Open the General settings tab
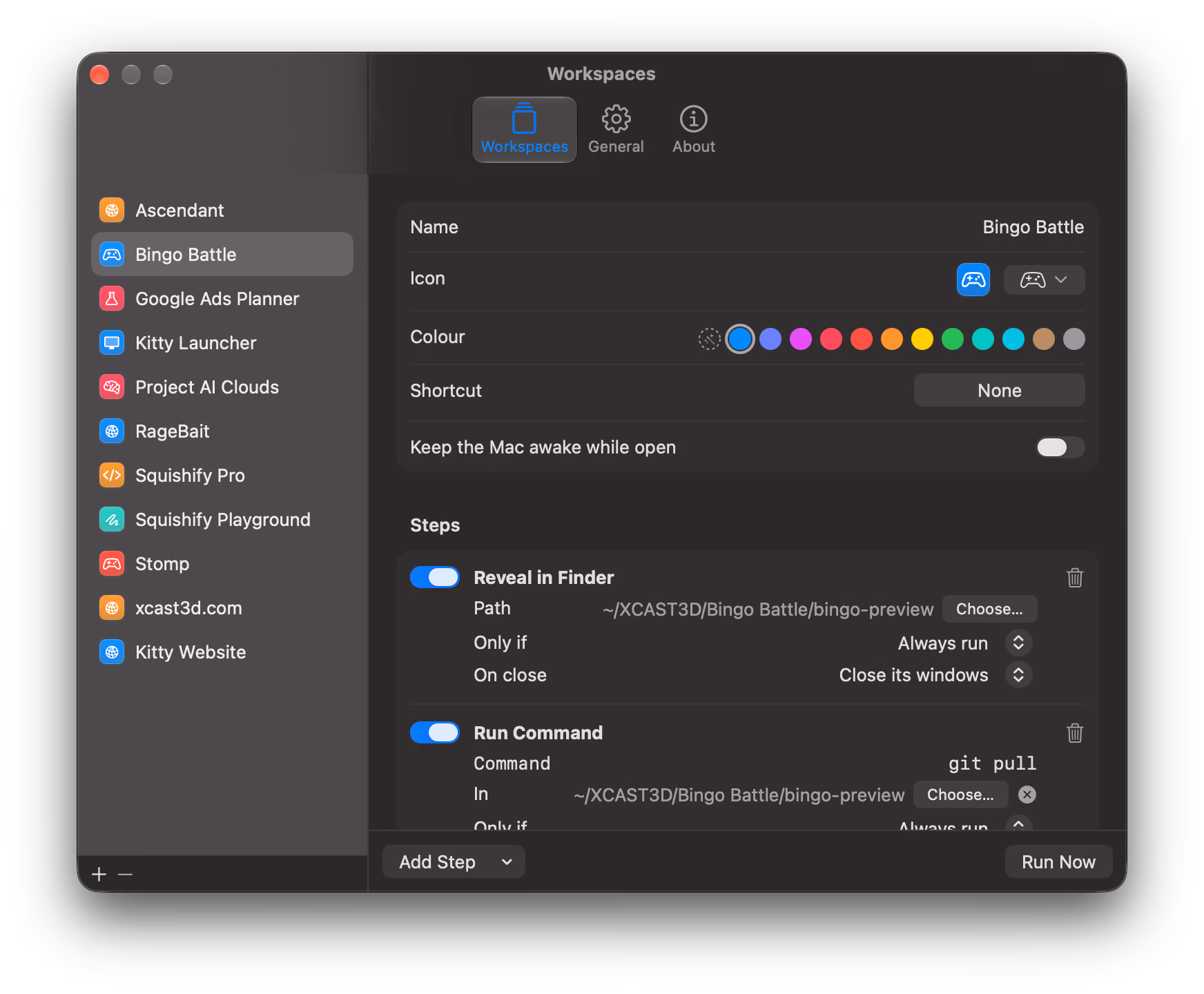1204x994 pixels. 616,130
